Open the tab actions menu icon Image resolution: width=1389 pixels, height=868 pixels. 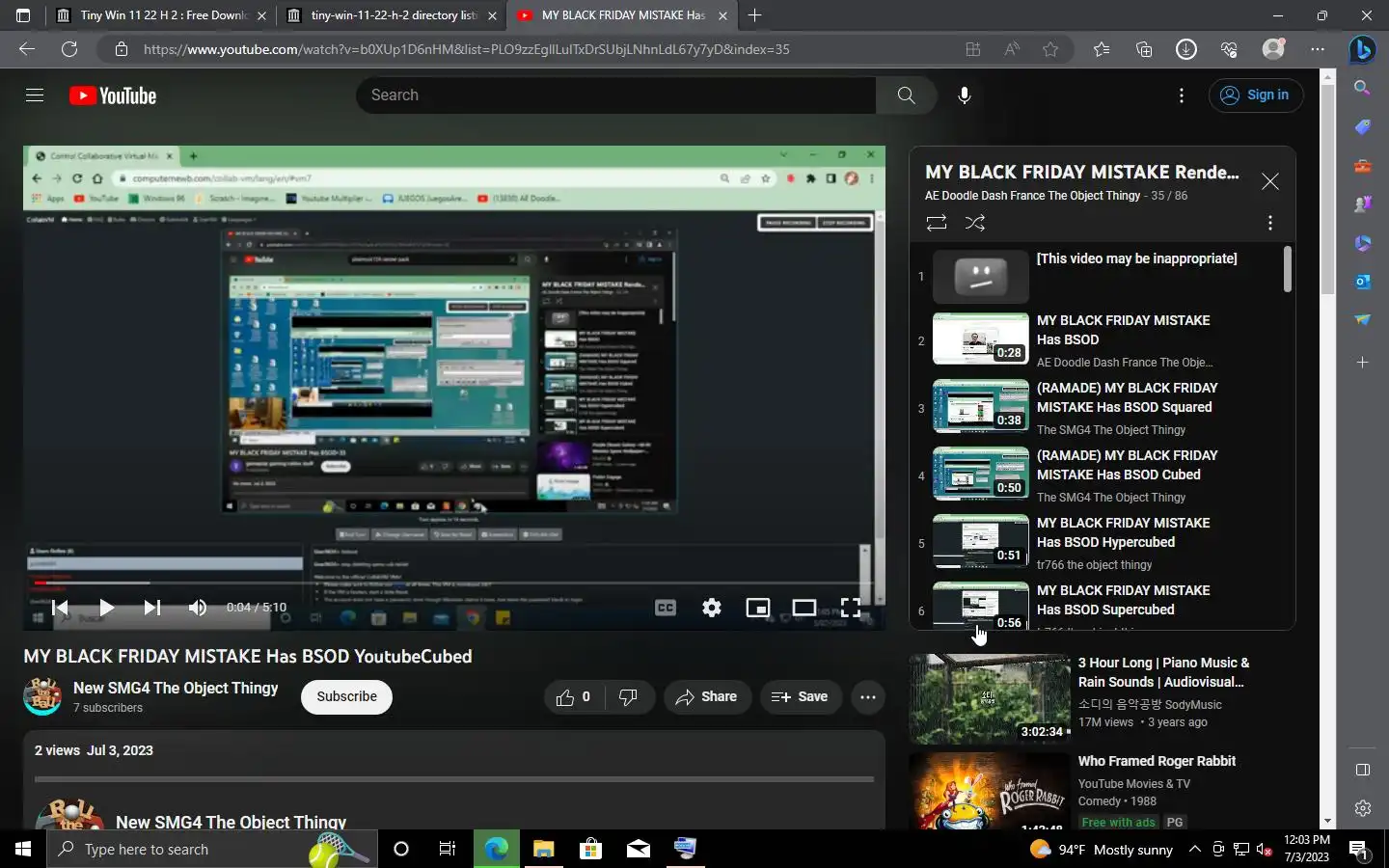coord(23,15)
